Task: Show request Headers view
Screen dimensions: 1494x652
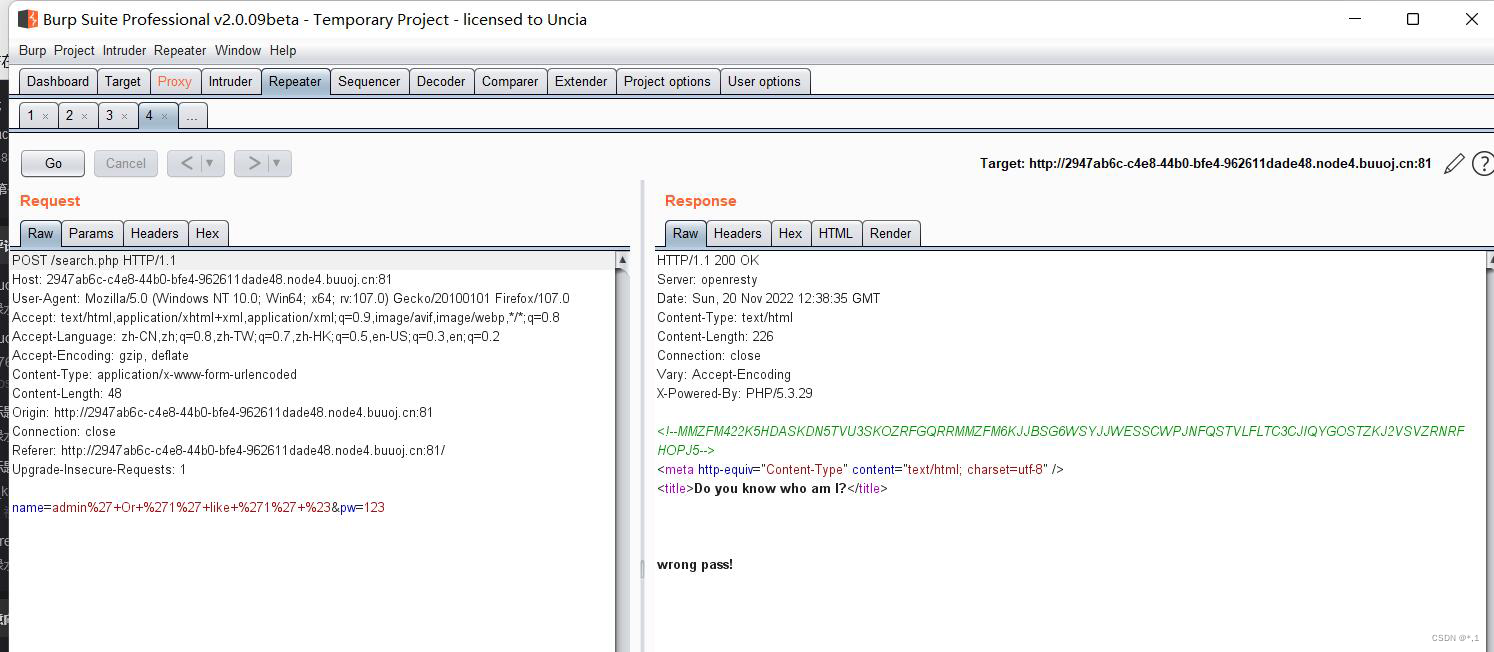Action: tap(154, 233)
